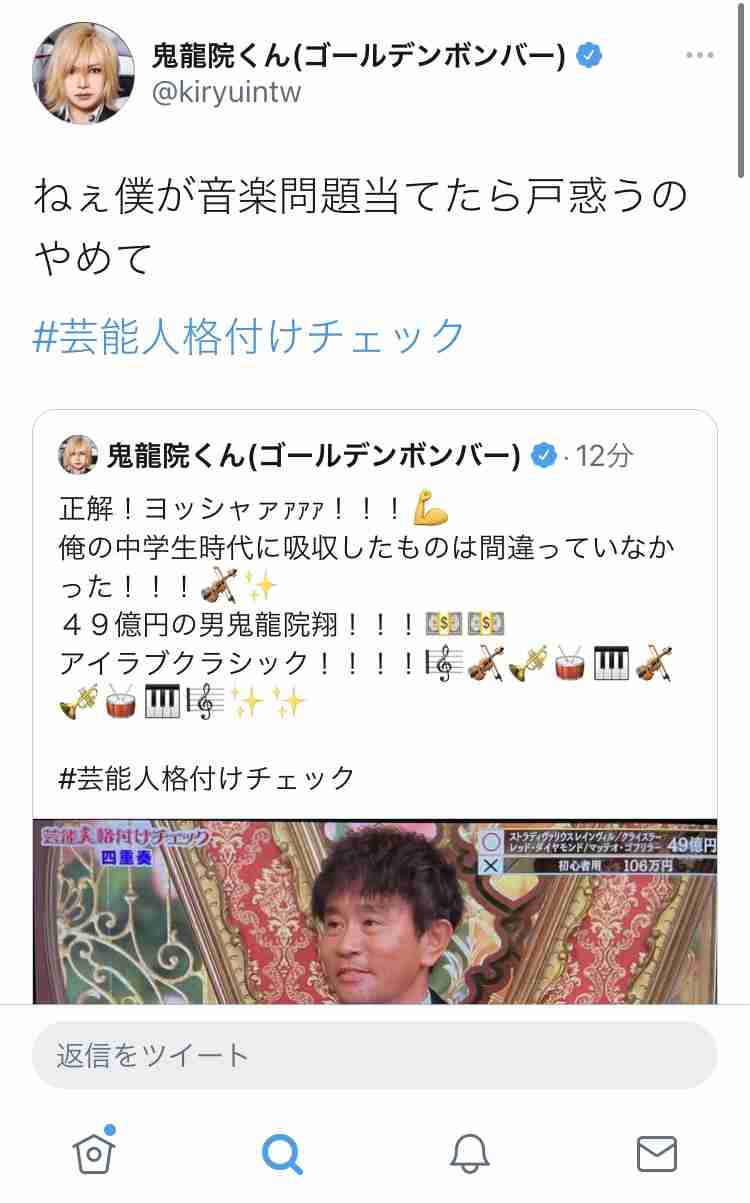Click the verified badge beside main author name

click(x=592, y=56)
